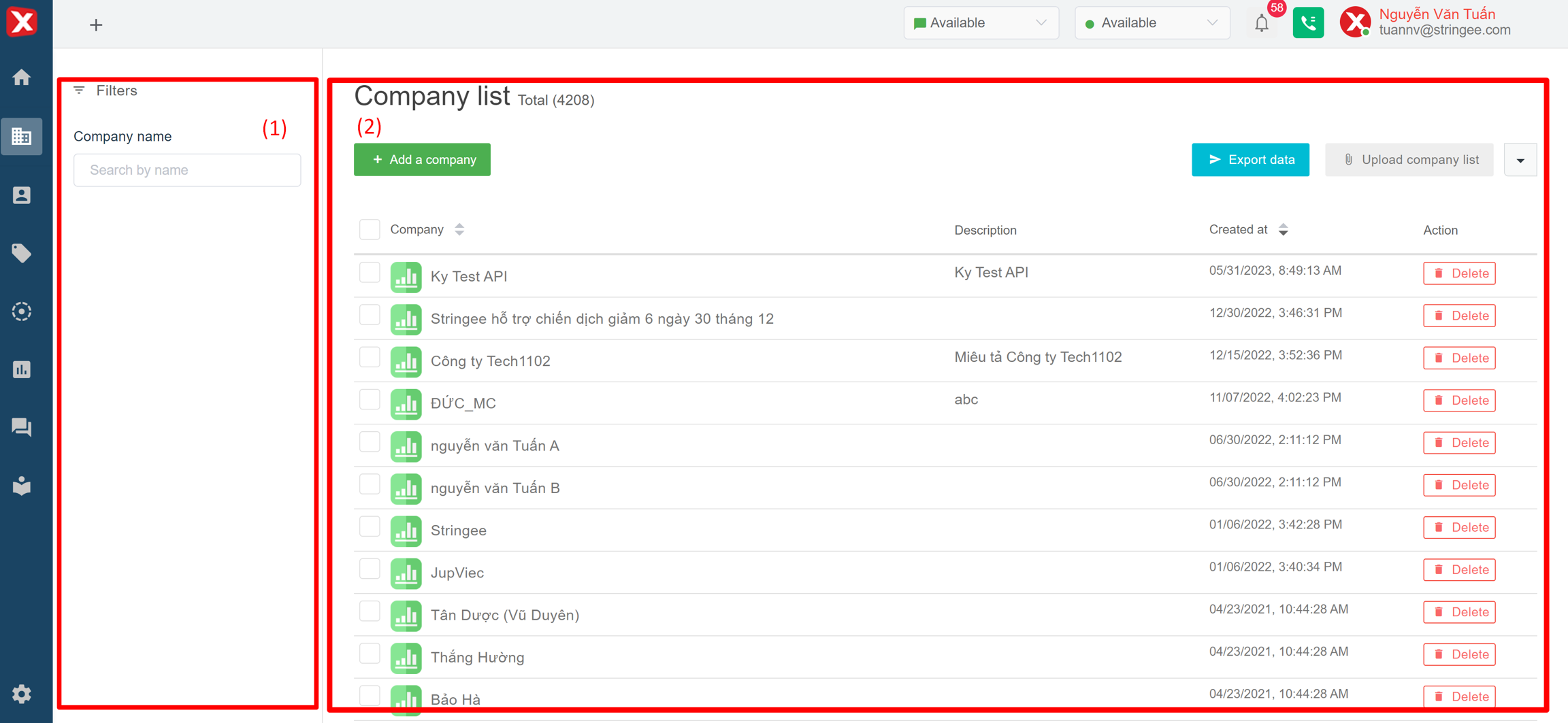Click the Add a company button
1568x723 pixels.
(x=422, y=160)
